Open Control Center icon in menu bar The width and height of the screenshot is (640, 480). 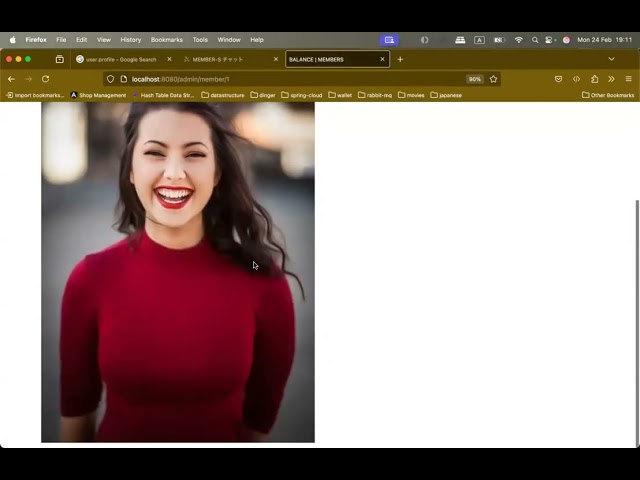550,40
